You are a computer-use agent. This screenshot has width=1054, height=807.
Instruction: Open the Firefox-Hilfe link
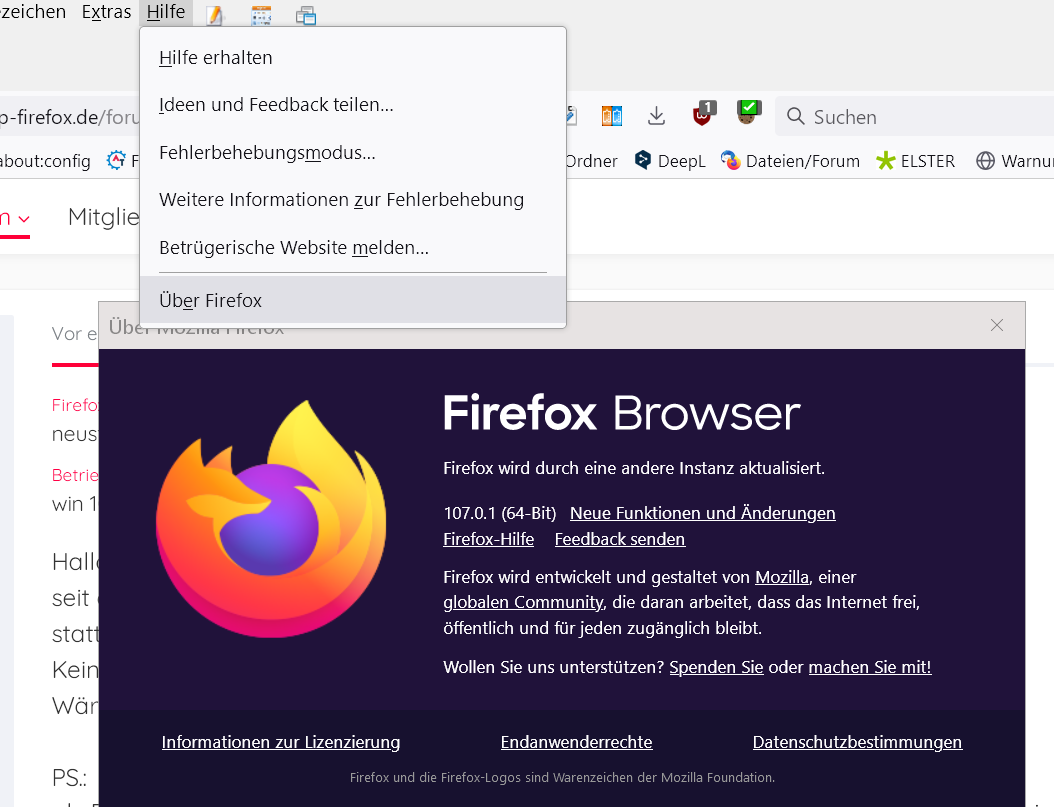point(489,540)
